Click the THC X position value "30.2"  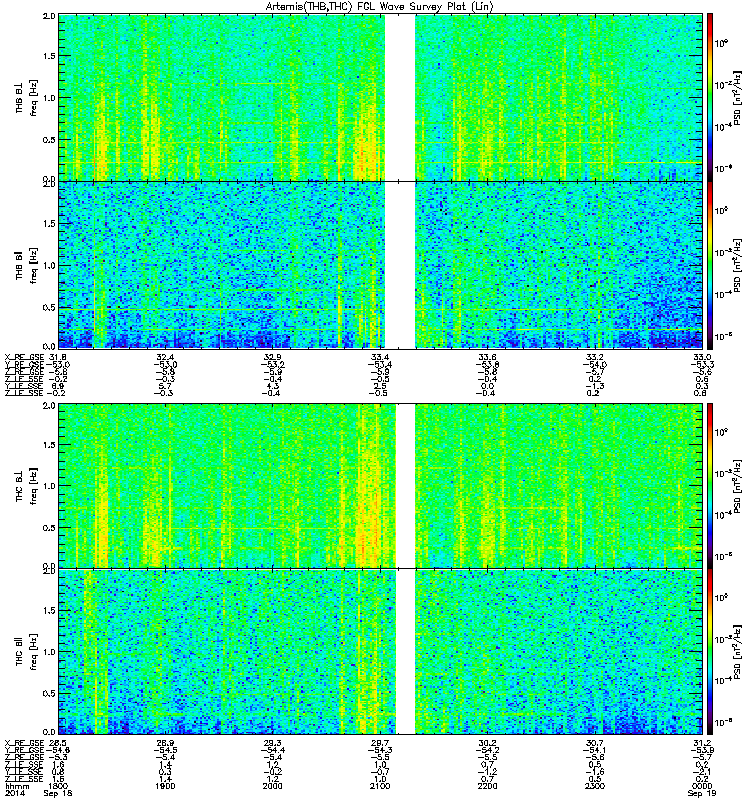[x=487, y=743]
